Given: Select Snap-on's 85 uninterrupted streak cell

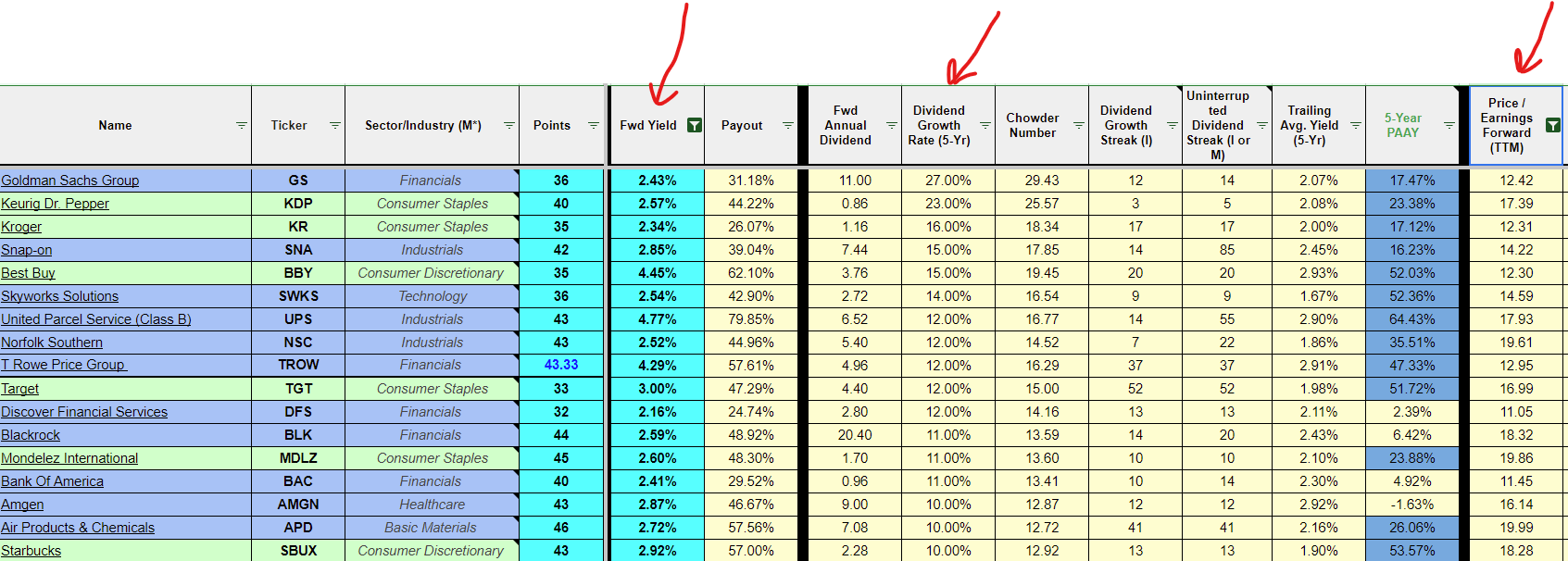Looking at the screenshot, I should 1227,250.
